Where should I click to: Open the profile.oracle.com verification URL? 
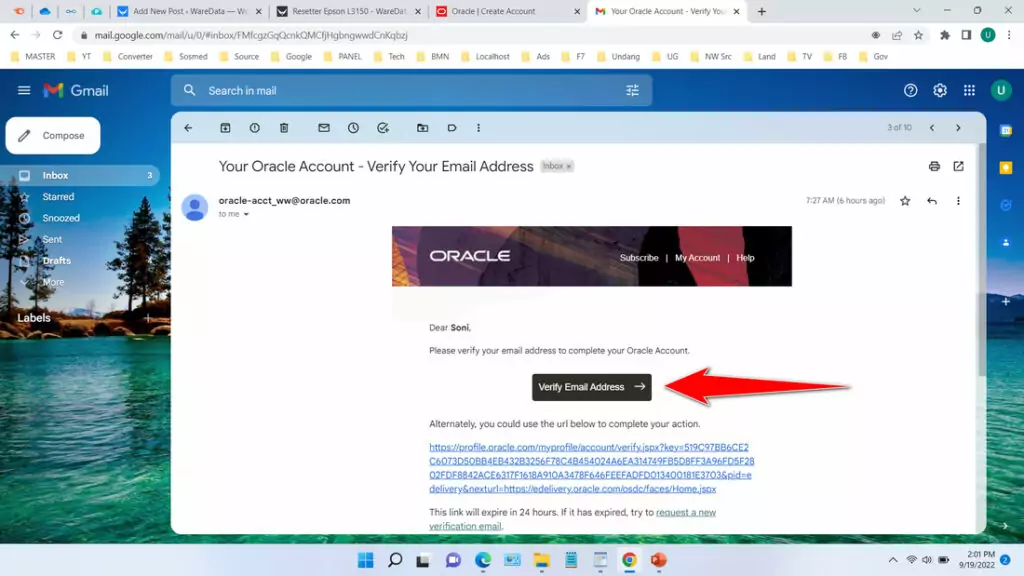pyautogui.click(x=591, y=468)
